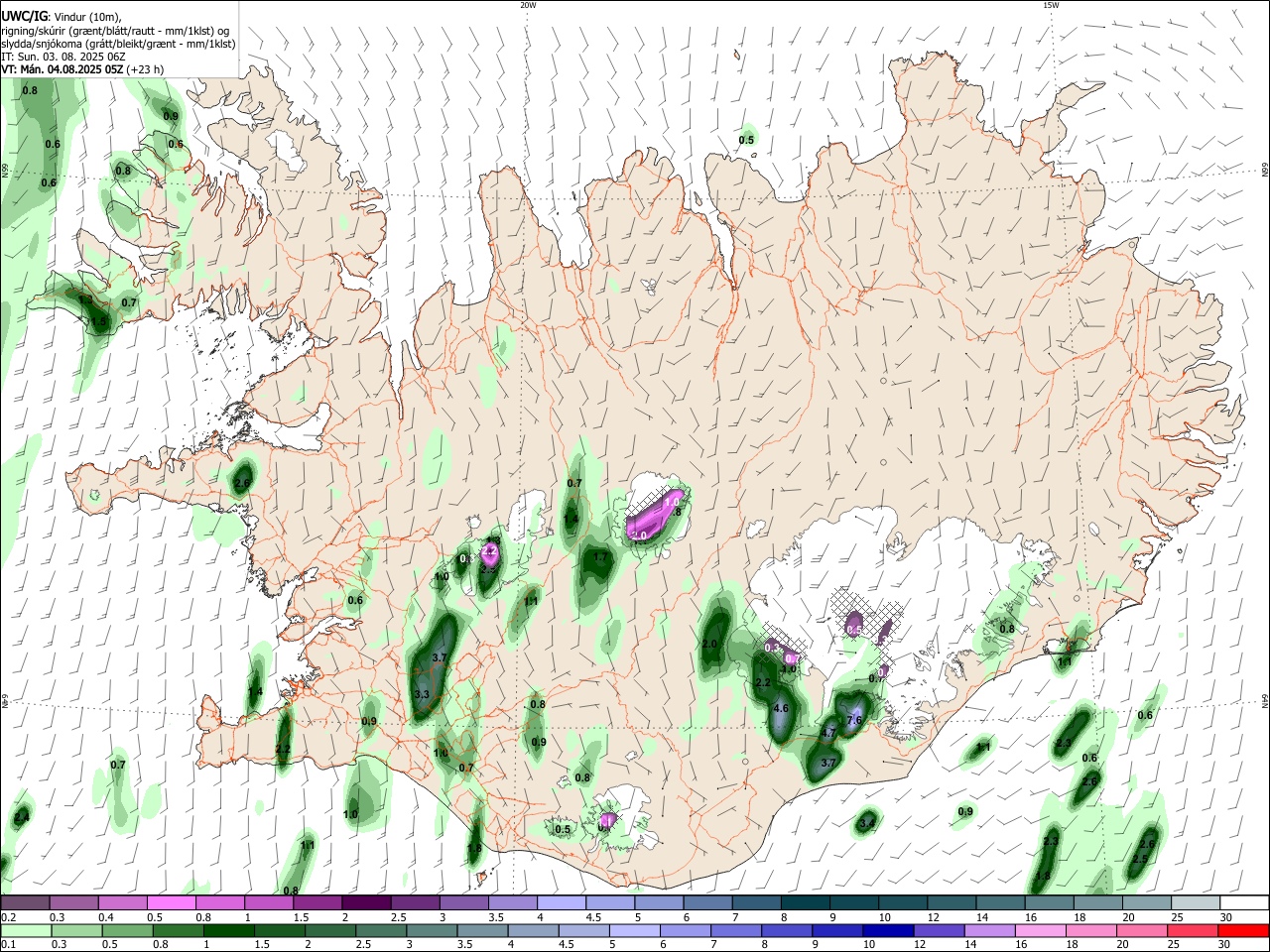Select top-row legend swatch between 18 and 20

1097,902
